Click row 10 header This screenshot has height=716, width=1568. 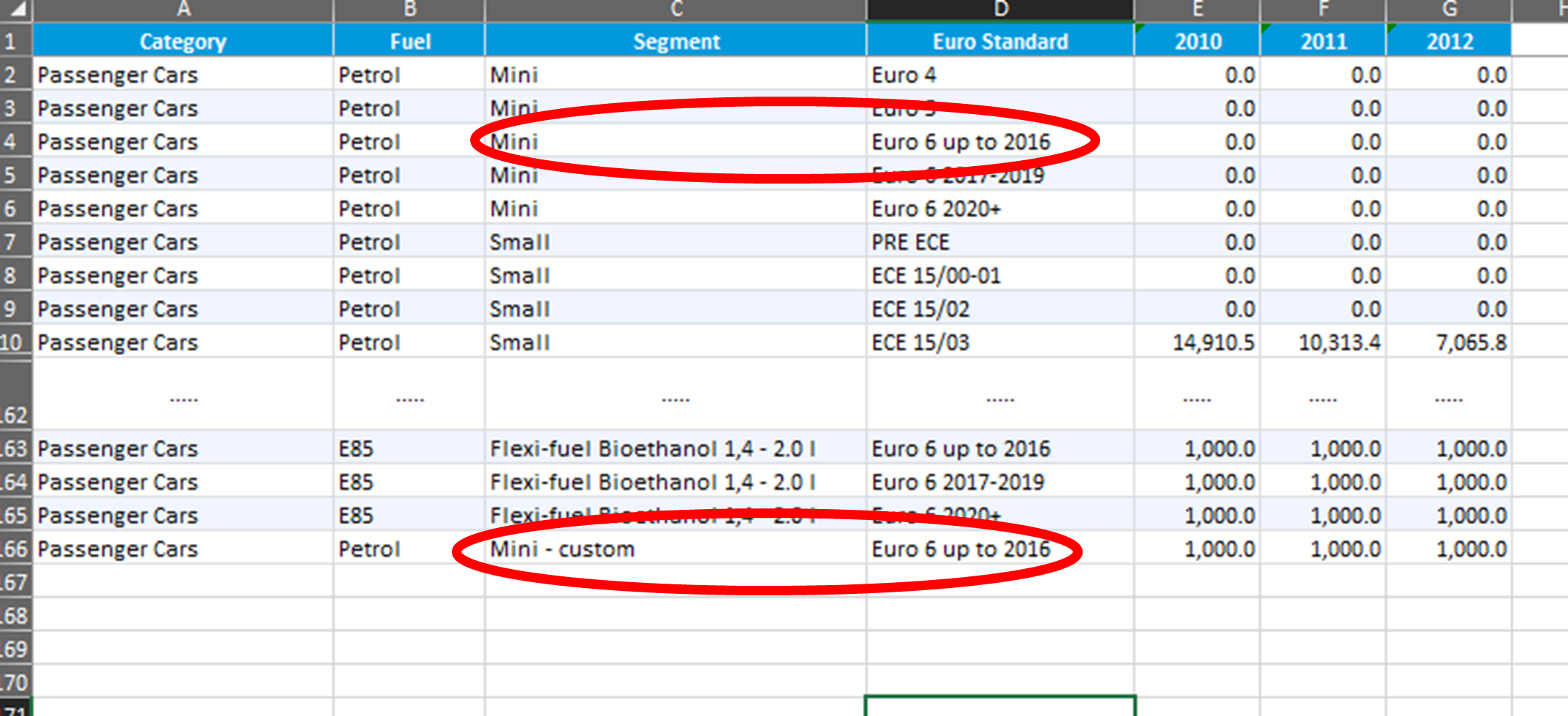[x=15, y=342]
